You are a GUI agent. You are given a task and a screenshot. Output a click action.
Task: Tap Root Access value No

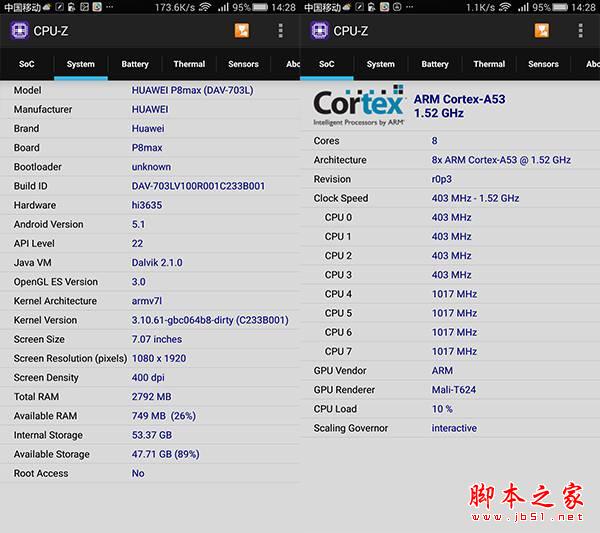coord(138,473)
